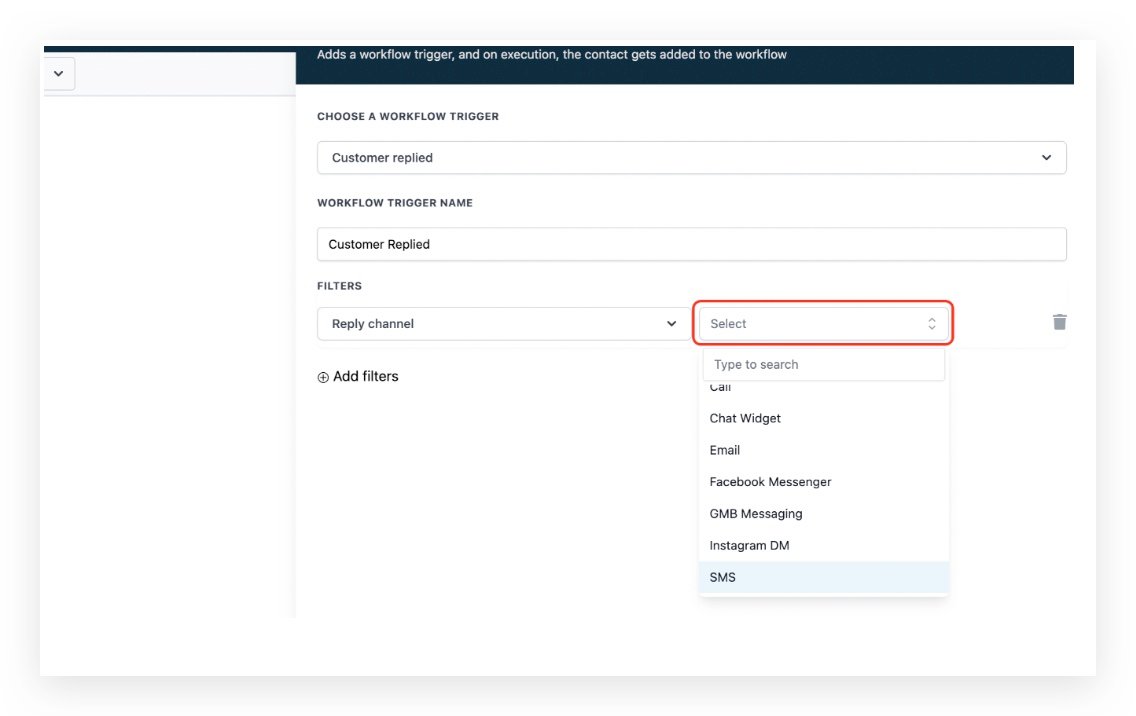
Task: Select Facebook Messenger channel option
Action: (x=770, y=481)
